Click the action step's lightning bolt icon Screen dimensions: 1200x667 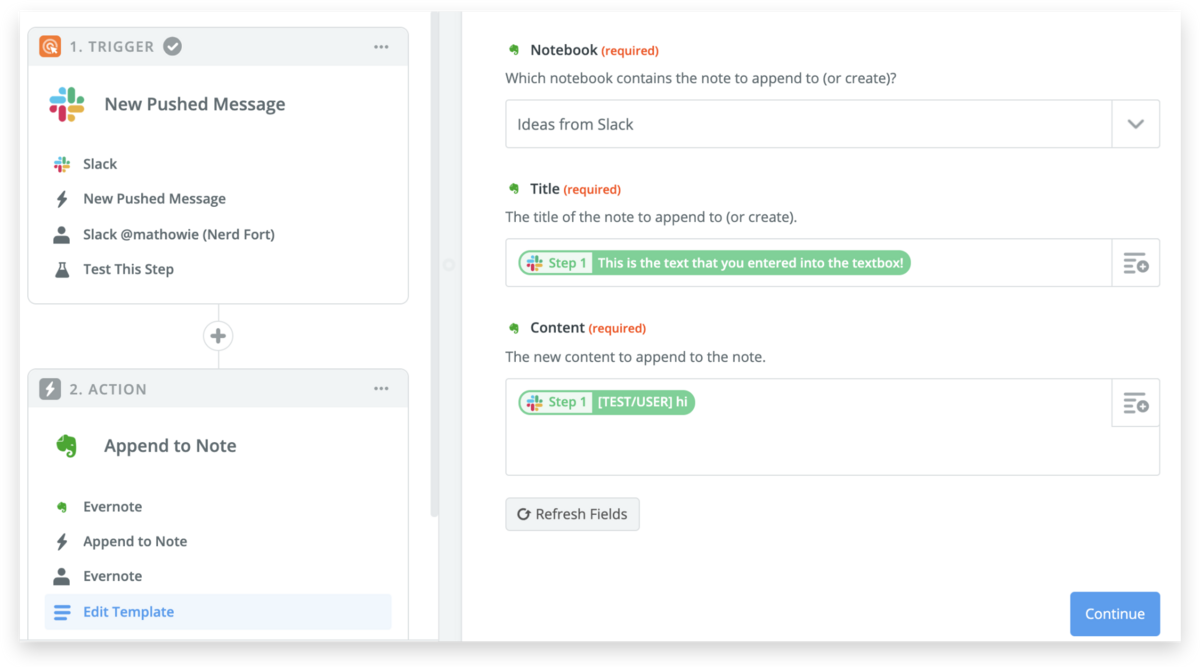click(x=50, y=389)
